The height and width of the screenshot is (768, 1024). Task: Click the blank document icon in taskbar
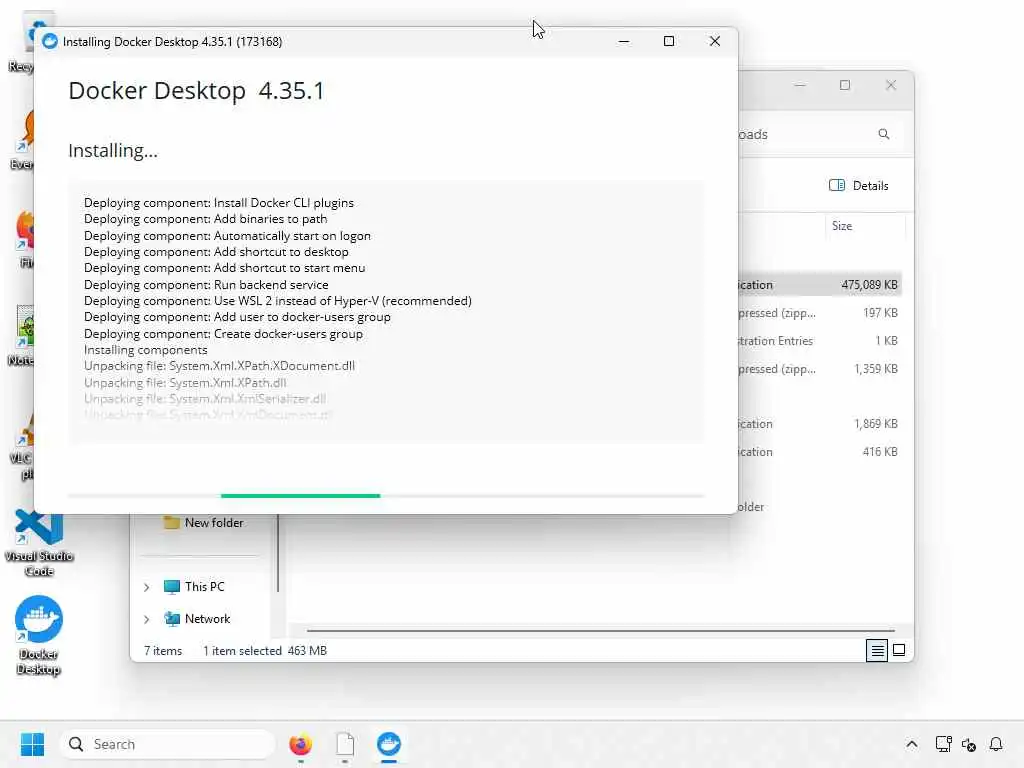click(x=345, y=744)
